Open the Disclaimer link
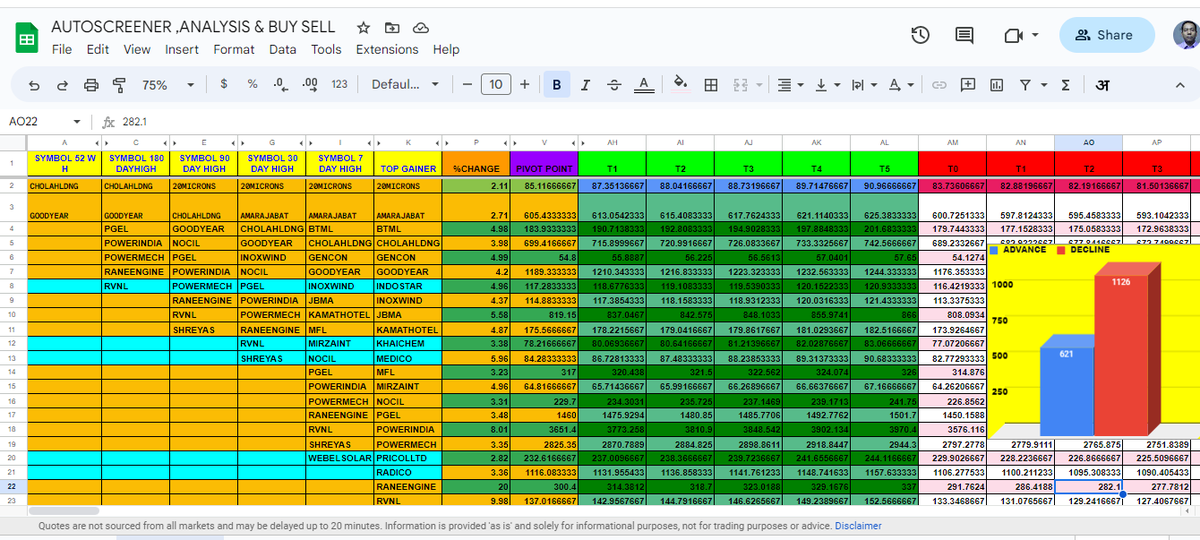Viewport: 1200px width, 540px height. click(858, 526)
